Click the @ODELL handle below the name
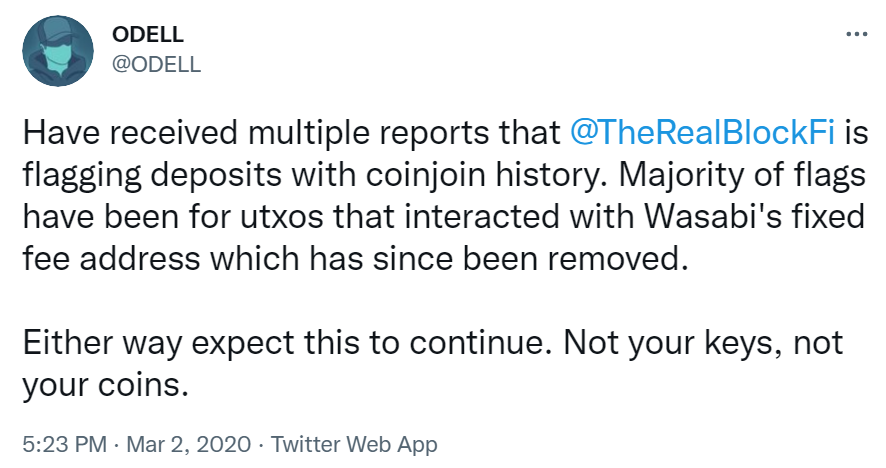The width and height of the screenshot is (886, 468). click(x=157, y=64)
